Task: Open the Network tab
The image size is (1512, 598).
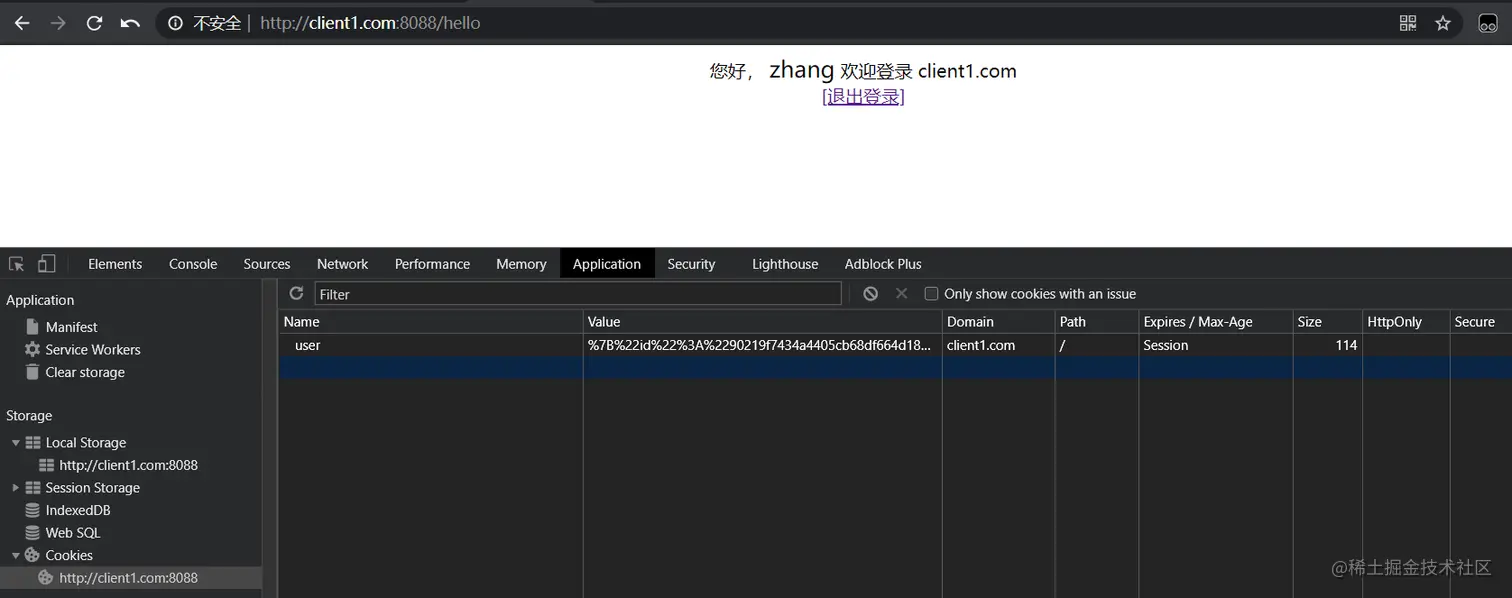Action: pyautogui.click(x=343, y=264)
